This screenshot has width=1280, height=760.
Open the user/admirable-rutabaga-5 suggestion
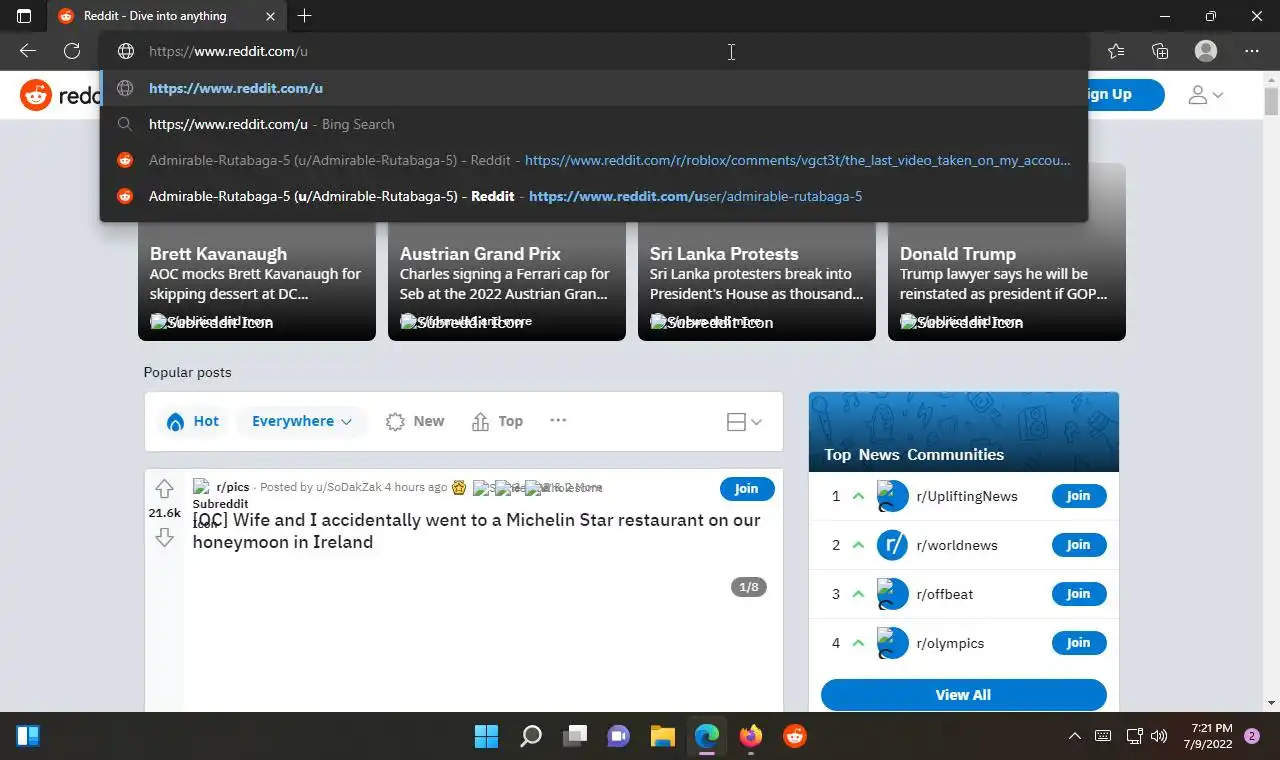594,196
